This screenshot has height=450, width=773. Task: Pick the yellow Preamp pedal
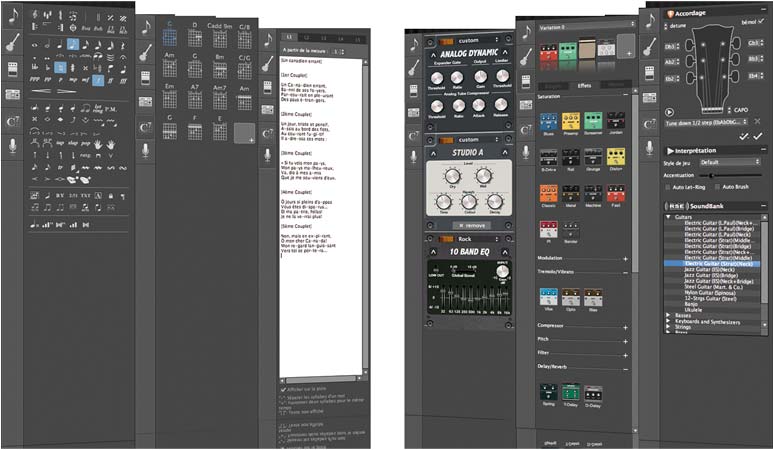tap(571, 122)
